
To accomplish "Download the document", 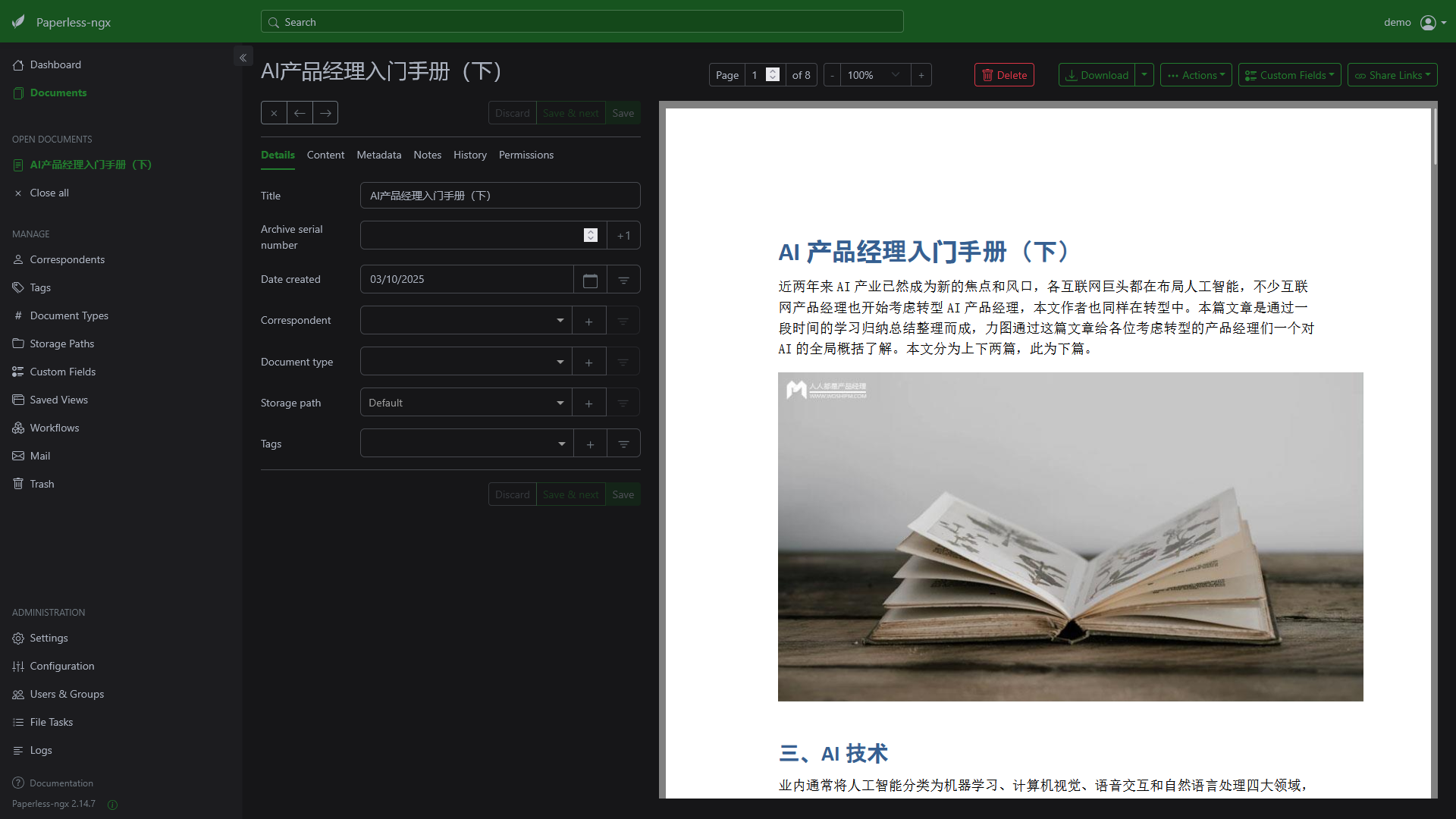I will coord(1097,75).
